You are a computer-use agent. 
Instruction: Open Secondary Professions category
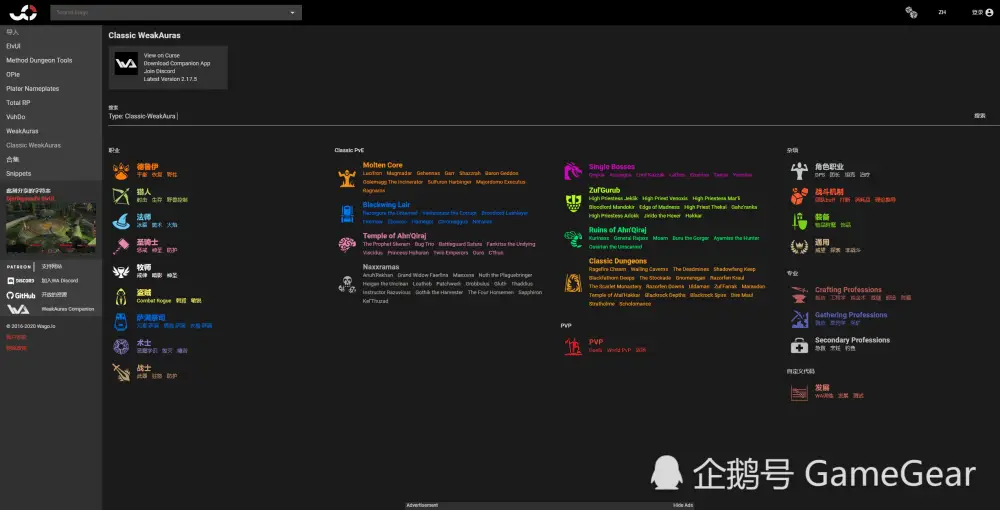coord(852,340)
